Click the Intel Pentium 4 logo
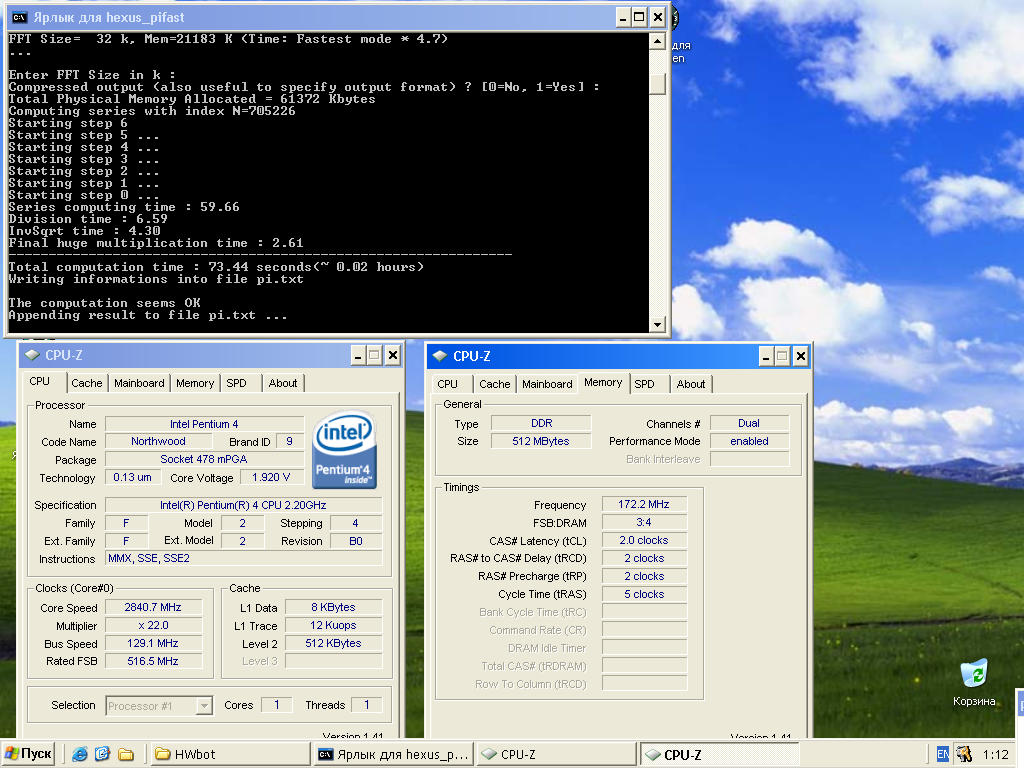The height and width of the screenshot is (768, 1024). tap(344, 449)
